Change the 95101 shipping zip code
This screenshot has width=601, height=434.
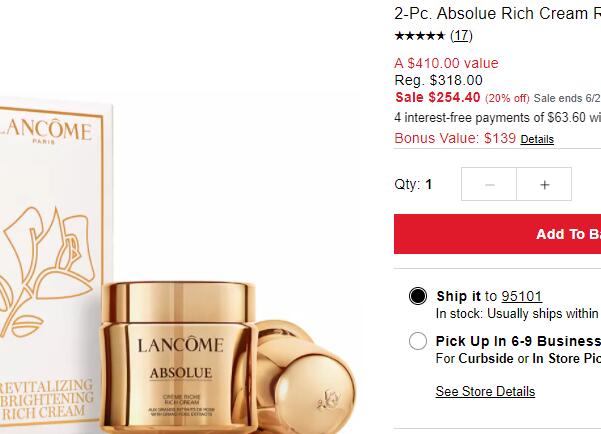point(522,296)
